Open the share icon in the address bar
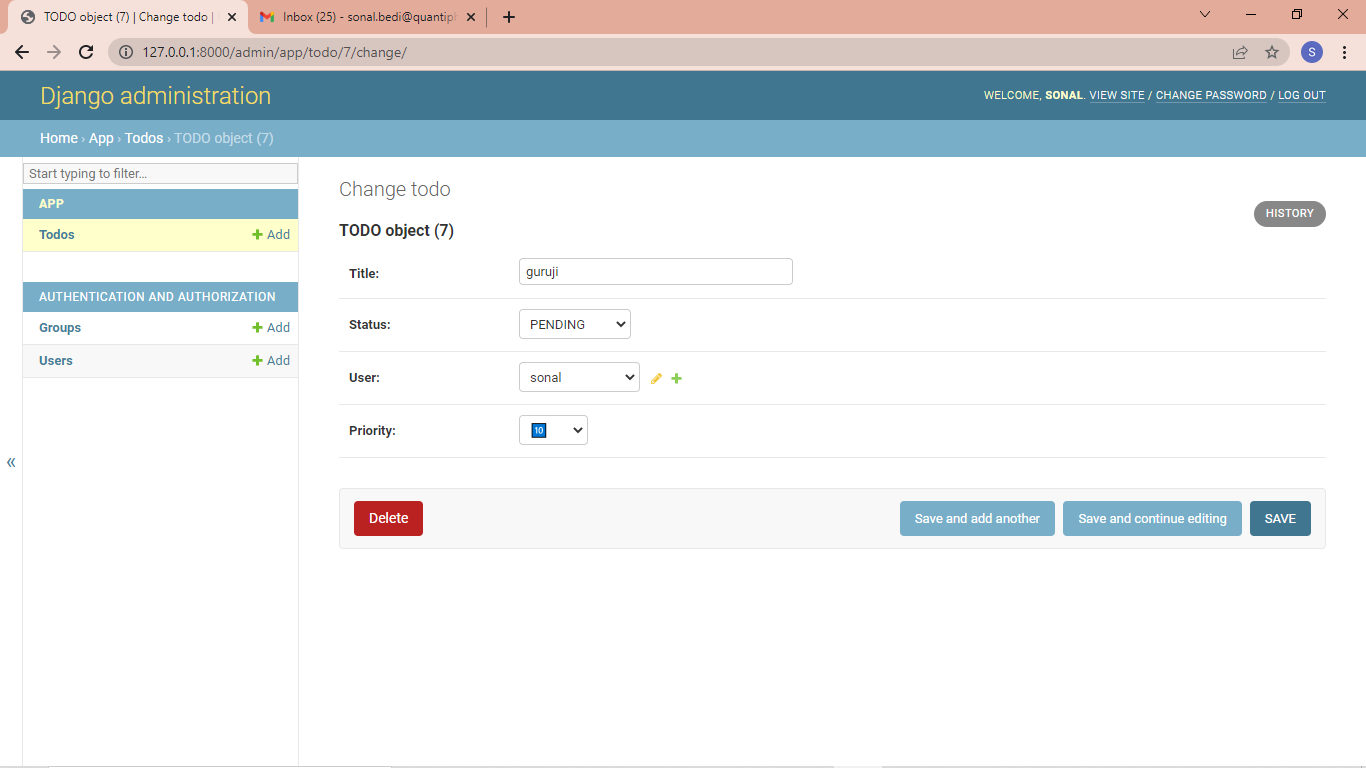 tap(1240, 52)
